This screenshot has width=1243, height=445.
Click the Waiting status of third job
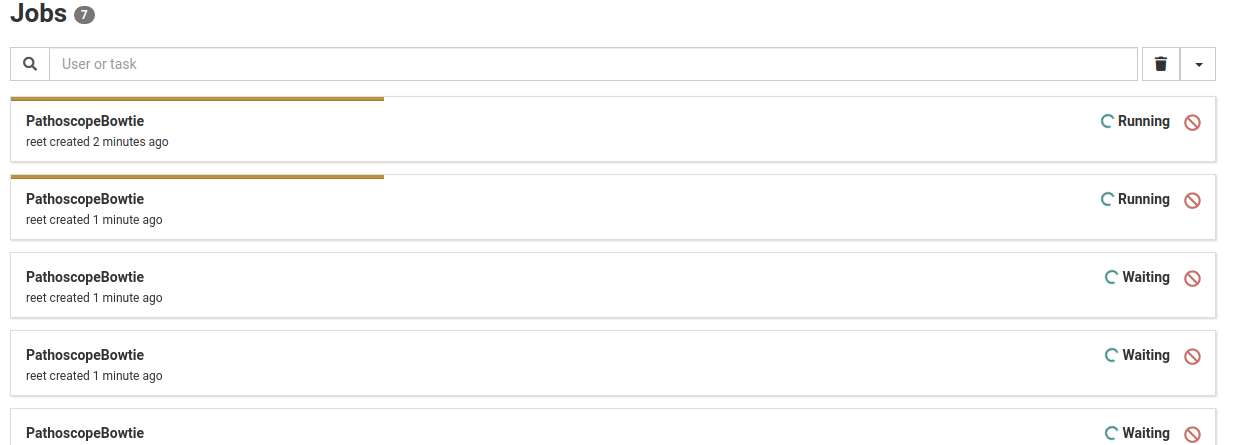(x=1145, y=277)
